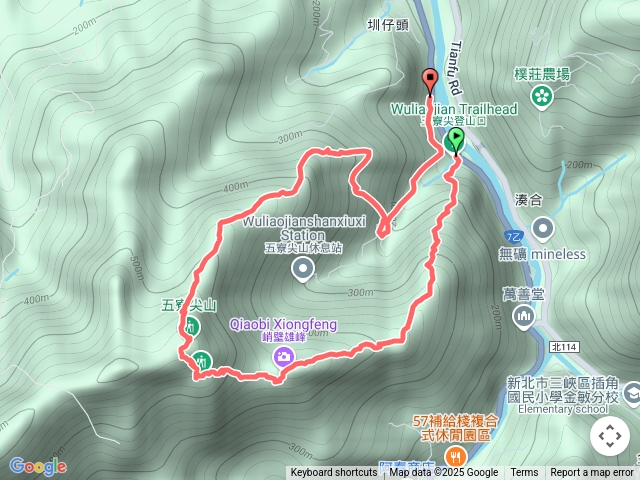Open the 萬善堂 temple marker icon
The height and width of the screenshot is (480, 640).
point(524,317)
